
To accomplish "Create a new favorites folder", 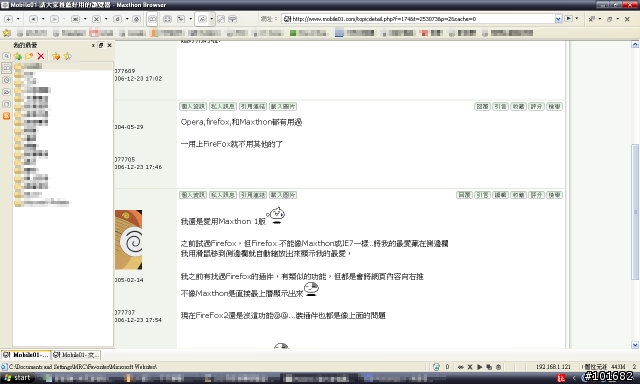I will coord(29,56).
